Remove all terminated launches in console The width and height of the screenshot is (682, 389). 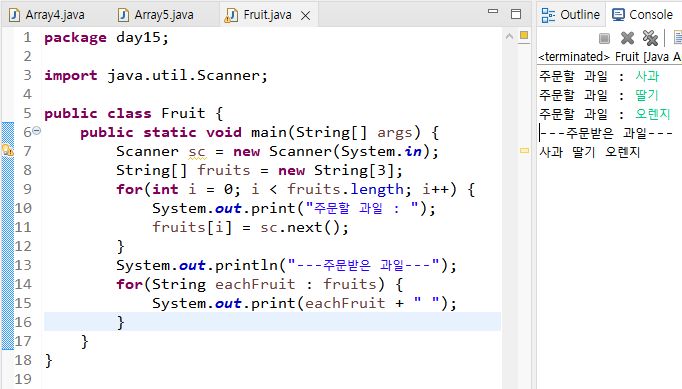(650, 38)
